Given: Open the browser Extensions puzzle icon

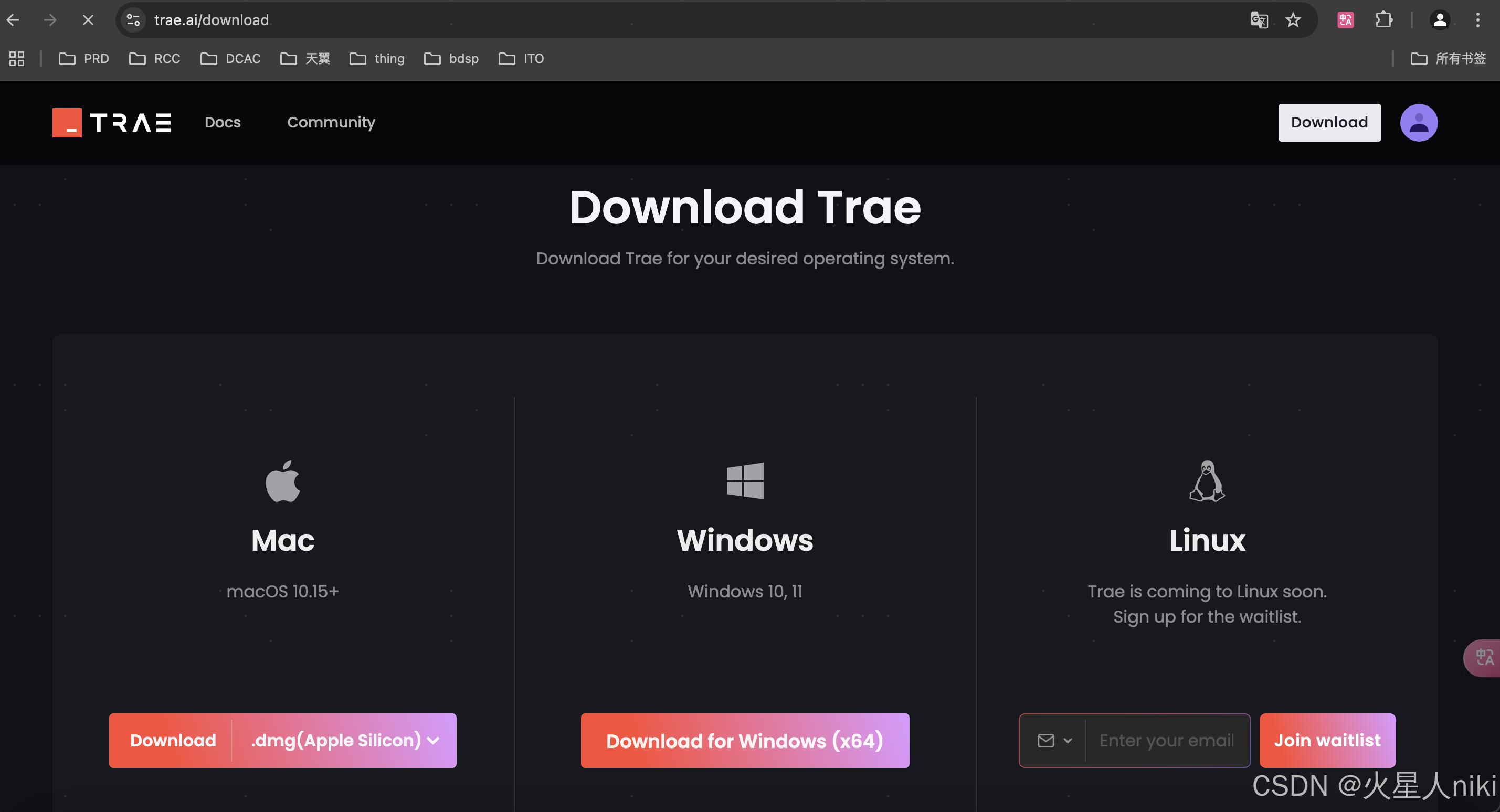Looking at the screenshot, I should tap(1384, 19).
